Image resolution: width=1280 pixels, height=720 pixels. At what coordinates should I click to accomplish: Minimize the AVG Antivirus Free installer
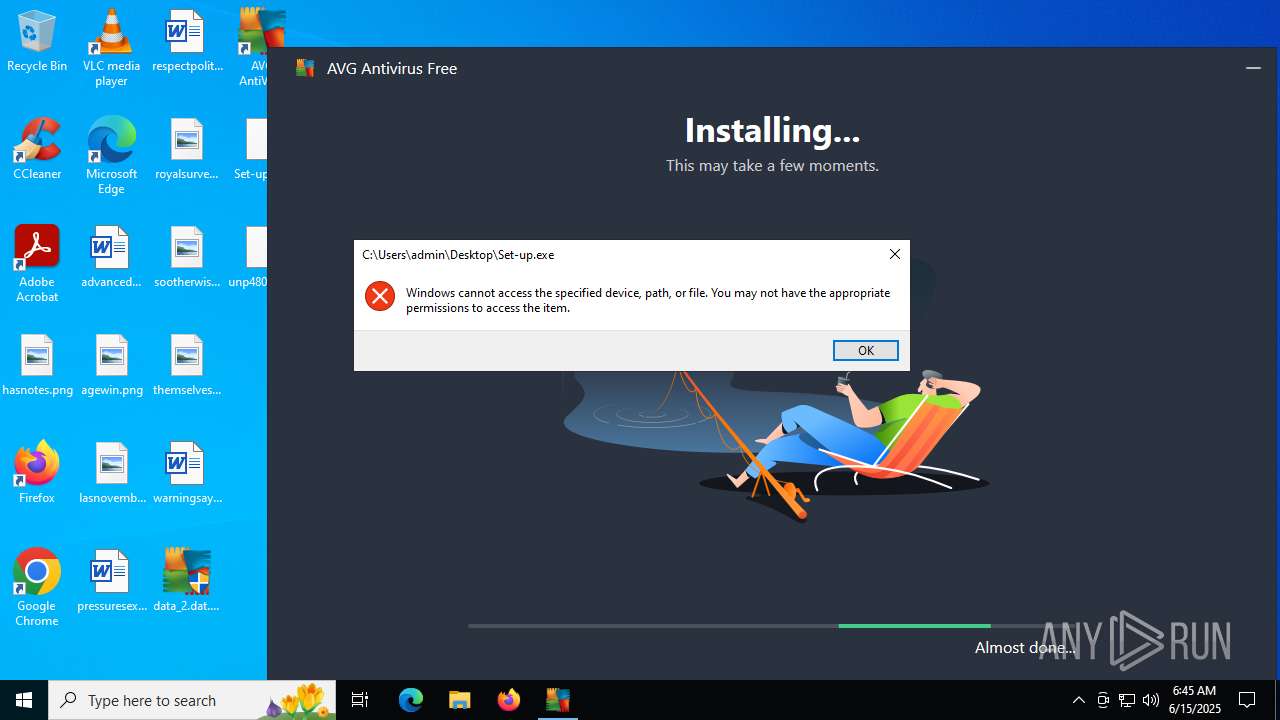pyautogui.click(x=1253, y=68)
